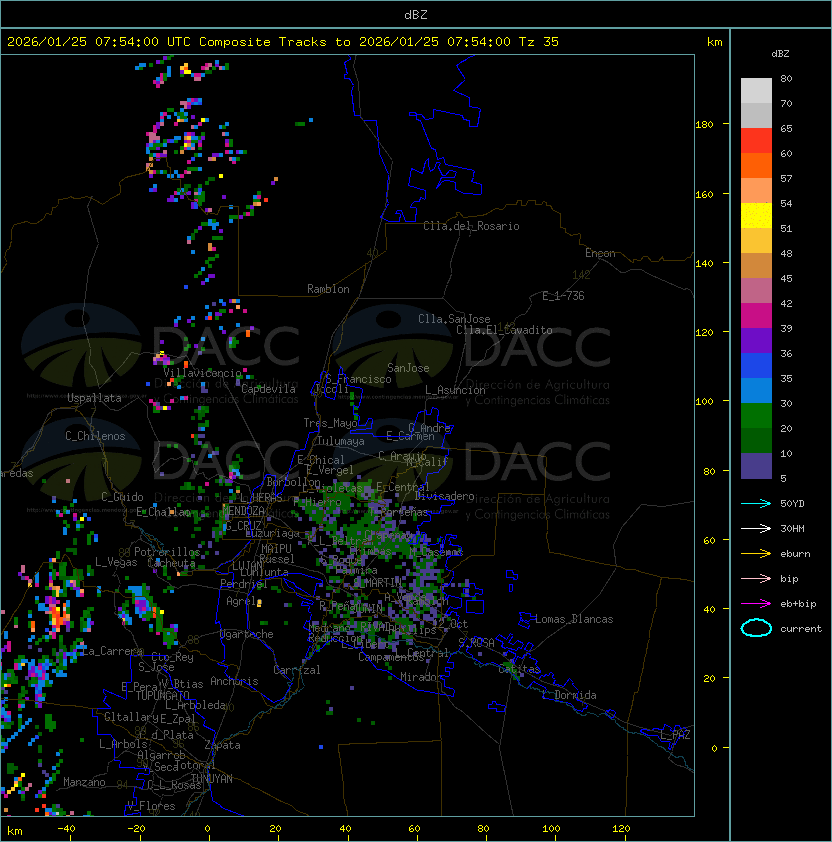This screenshot has width=832, height=842.
Task: Click the 'Anchoris' map label
Action: click(x=234, y=681)
